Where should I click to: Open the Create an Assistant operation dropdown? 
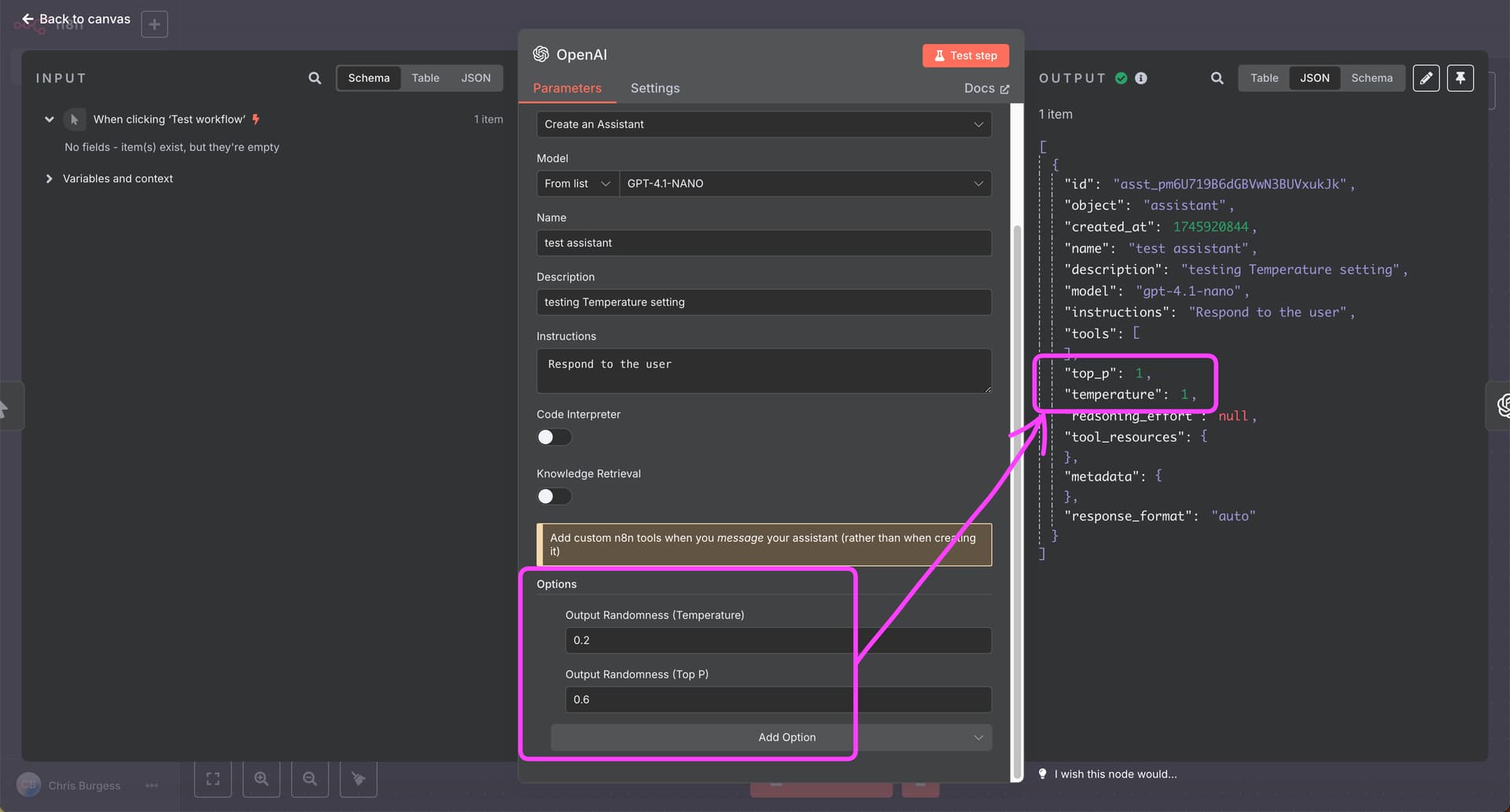point(764,124)
